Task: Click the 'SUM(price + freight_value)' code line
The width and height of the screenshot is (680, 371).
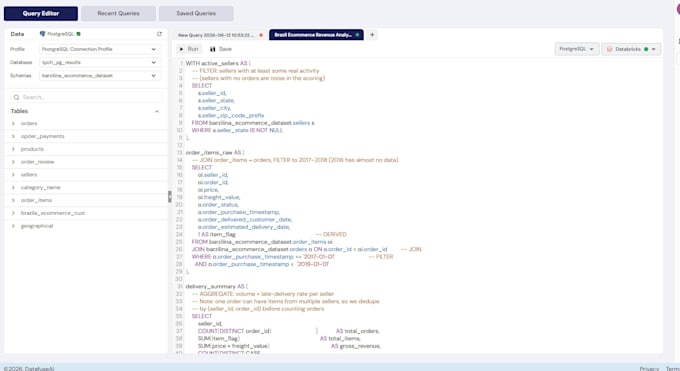Action: 234,346
